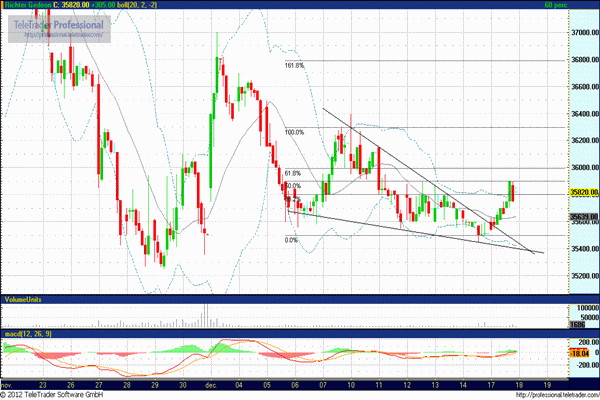Click date 05 on the time axis
This screenshot has width=600, height=400.
pyautogui.click(x=267, y=385)
